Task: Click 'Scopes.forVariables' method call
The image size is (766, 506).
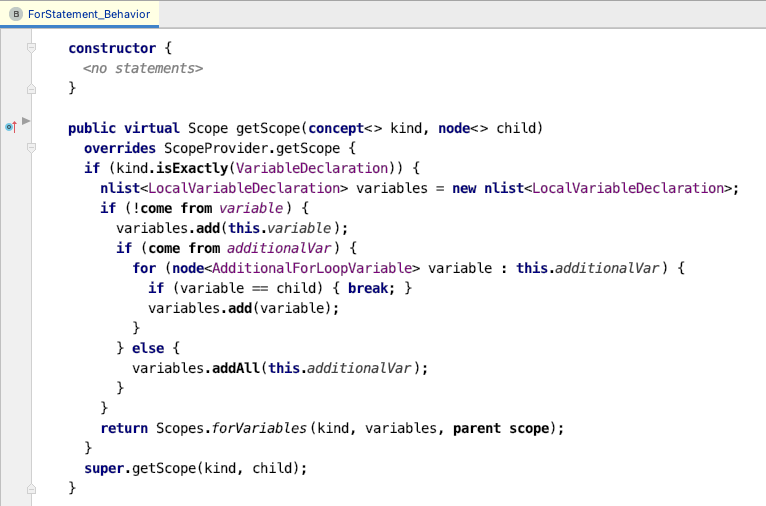Action: coord(231,428)
